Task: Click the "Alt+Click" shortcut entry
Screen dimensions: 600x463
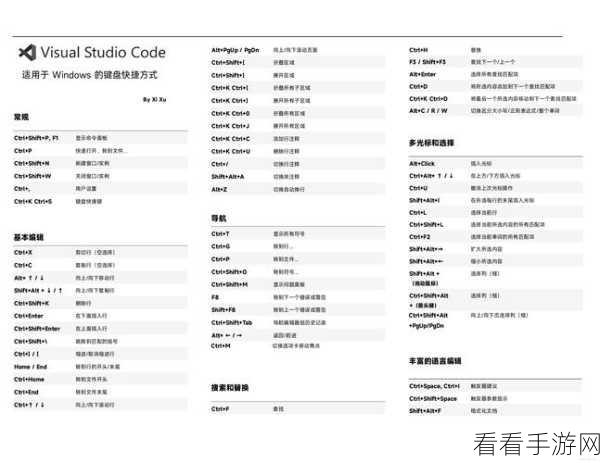Action: coord(422,164)
